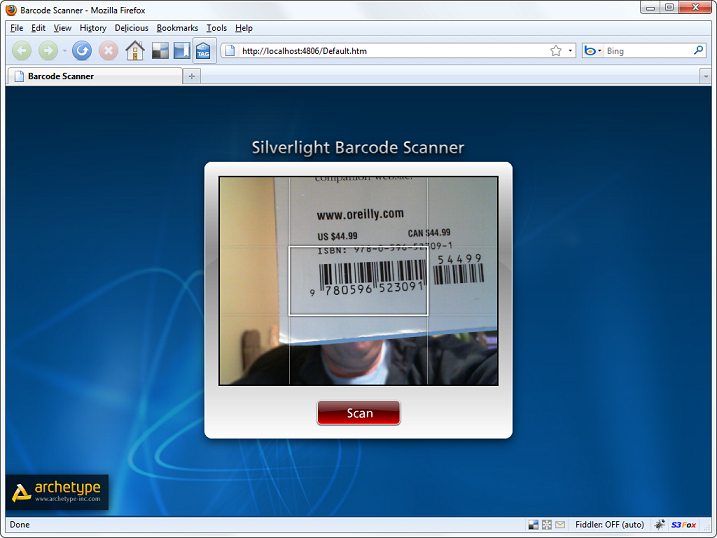Image resolution: width=717 pixels, height=538 pixels.
Task: Bookmark this page with the star icon
Action: pos(556,51)
